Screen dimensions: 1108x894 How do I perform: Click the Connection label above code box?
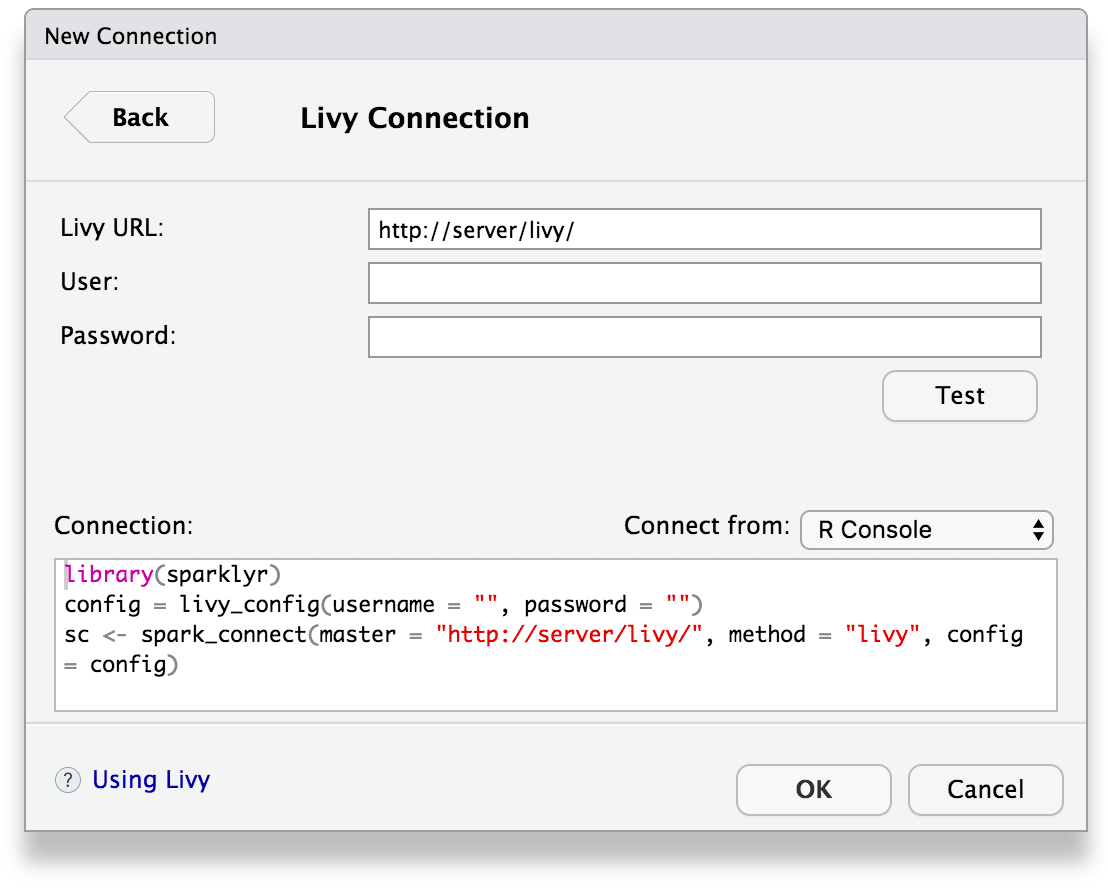(x=123, y=526)
